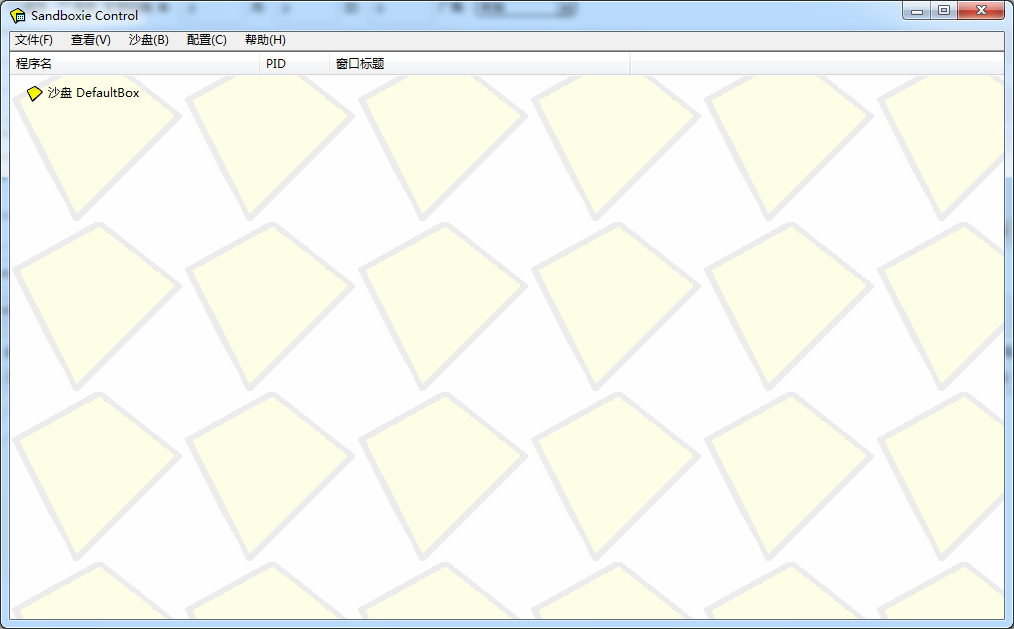Viewport: 1014px width, 629px height.
Task: Minimize the Sandboxie Control window
Action: [x=916, y=10]
